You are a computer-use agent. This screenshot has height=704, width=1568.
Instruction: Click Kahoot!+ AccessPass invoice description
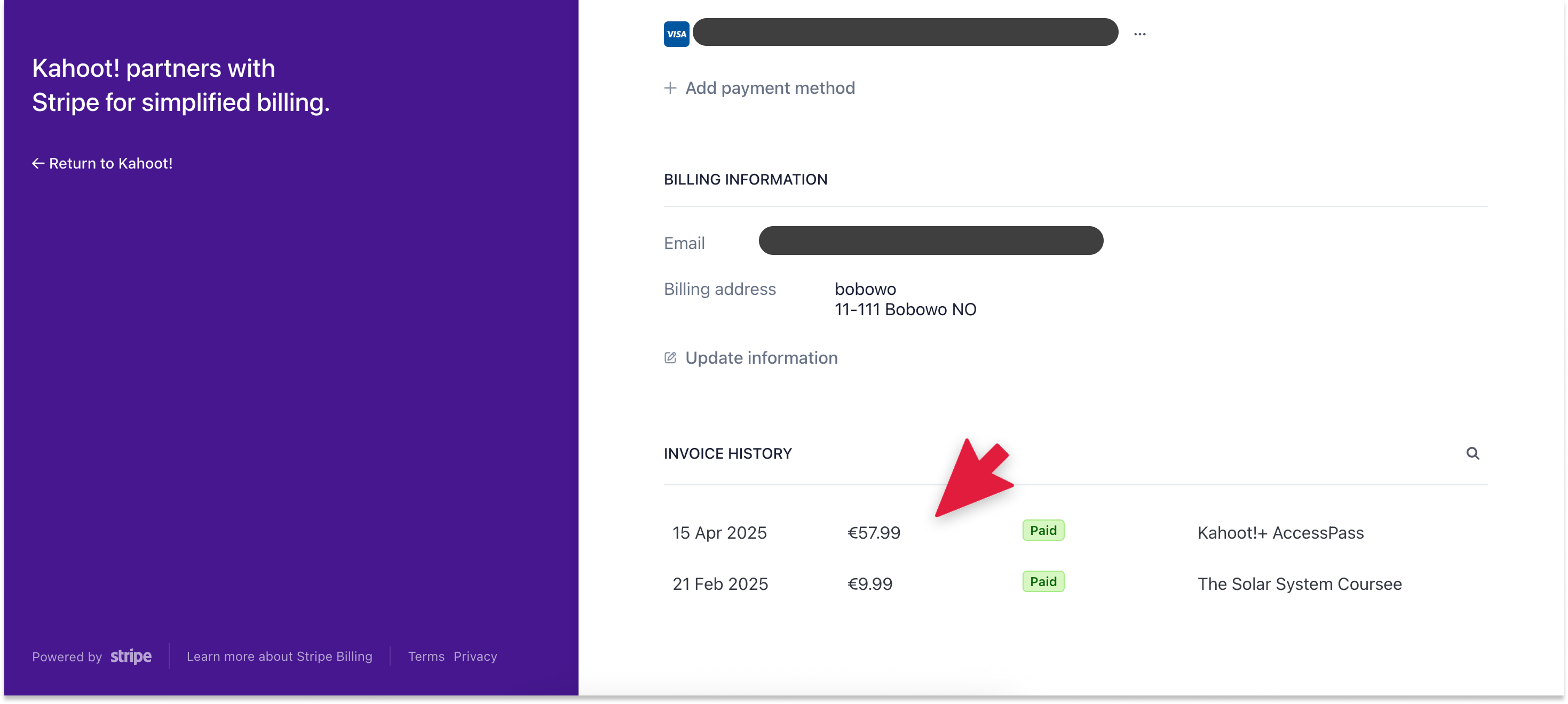tap(1280, 532)
